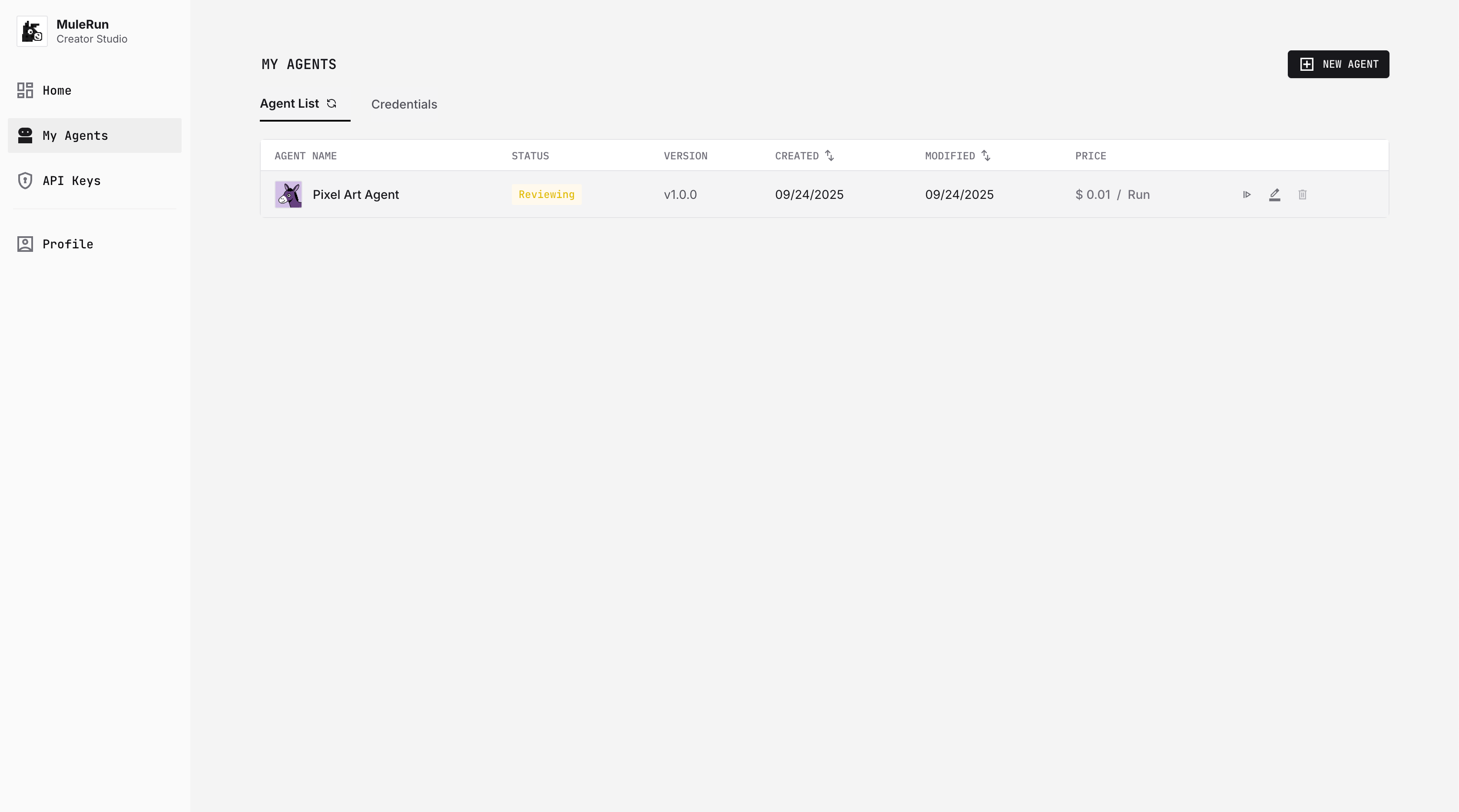Click the MuleRun logo icon
The height and width of the screenshot is (812, 1459).
[x=32, y=31]
